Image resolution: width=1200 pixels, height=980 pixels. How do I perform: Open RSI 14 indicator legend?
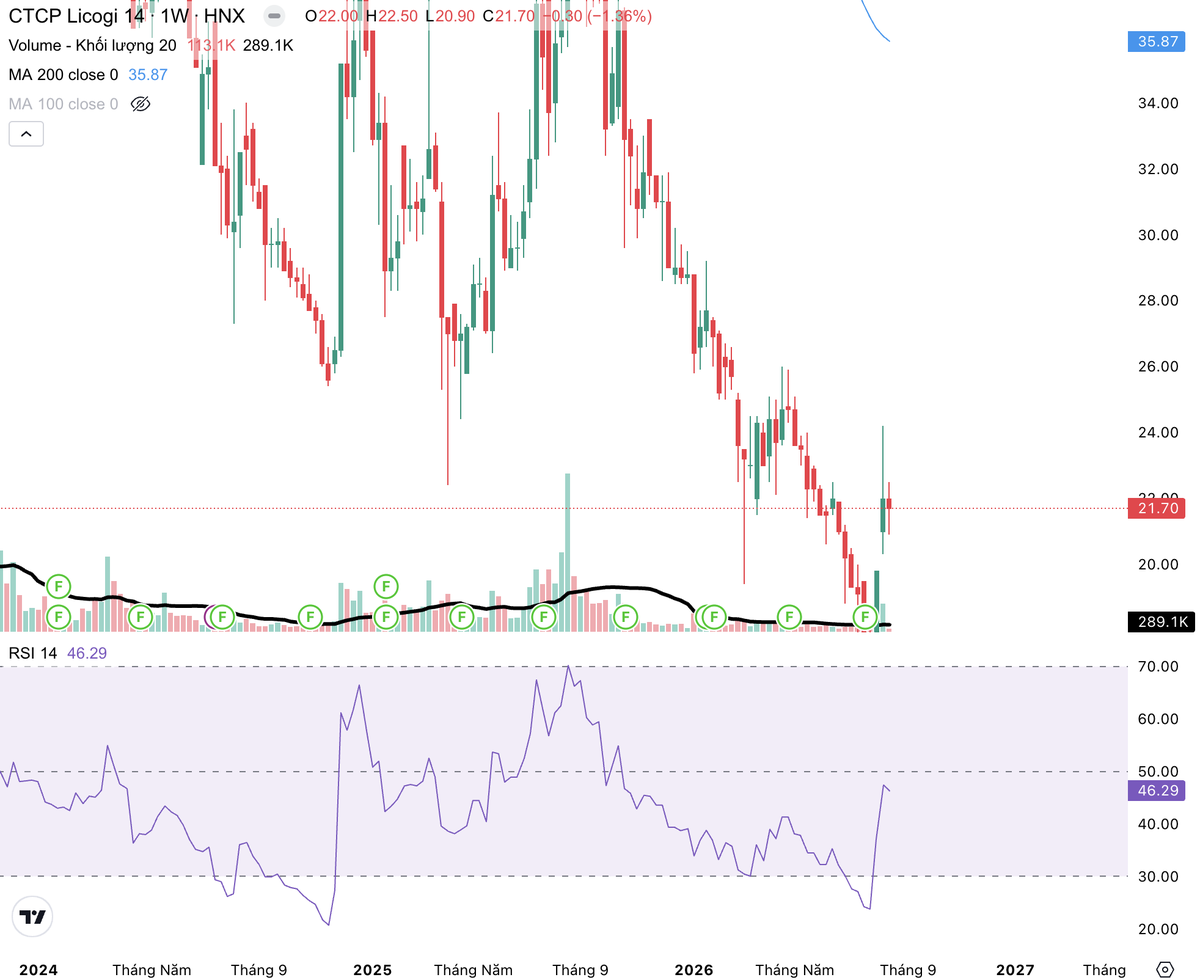tap(34, 653)
